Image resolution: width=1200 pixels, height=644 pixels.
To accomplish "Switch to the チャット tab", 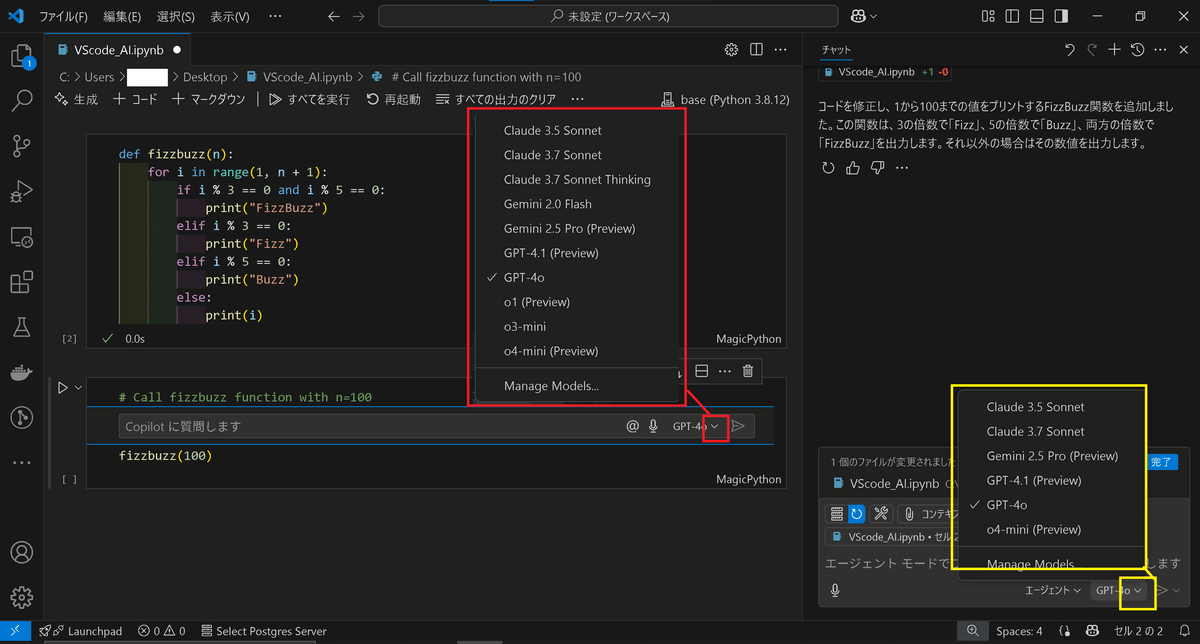I will coord(836,48).
